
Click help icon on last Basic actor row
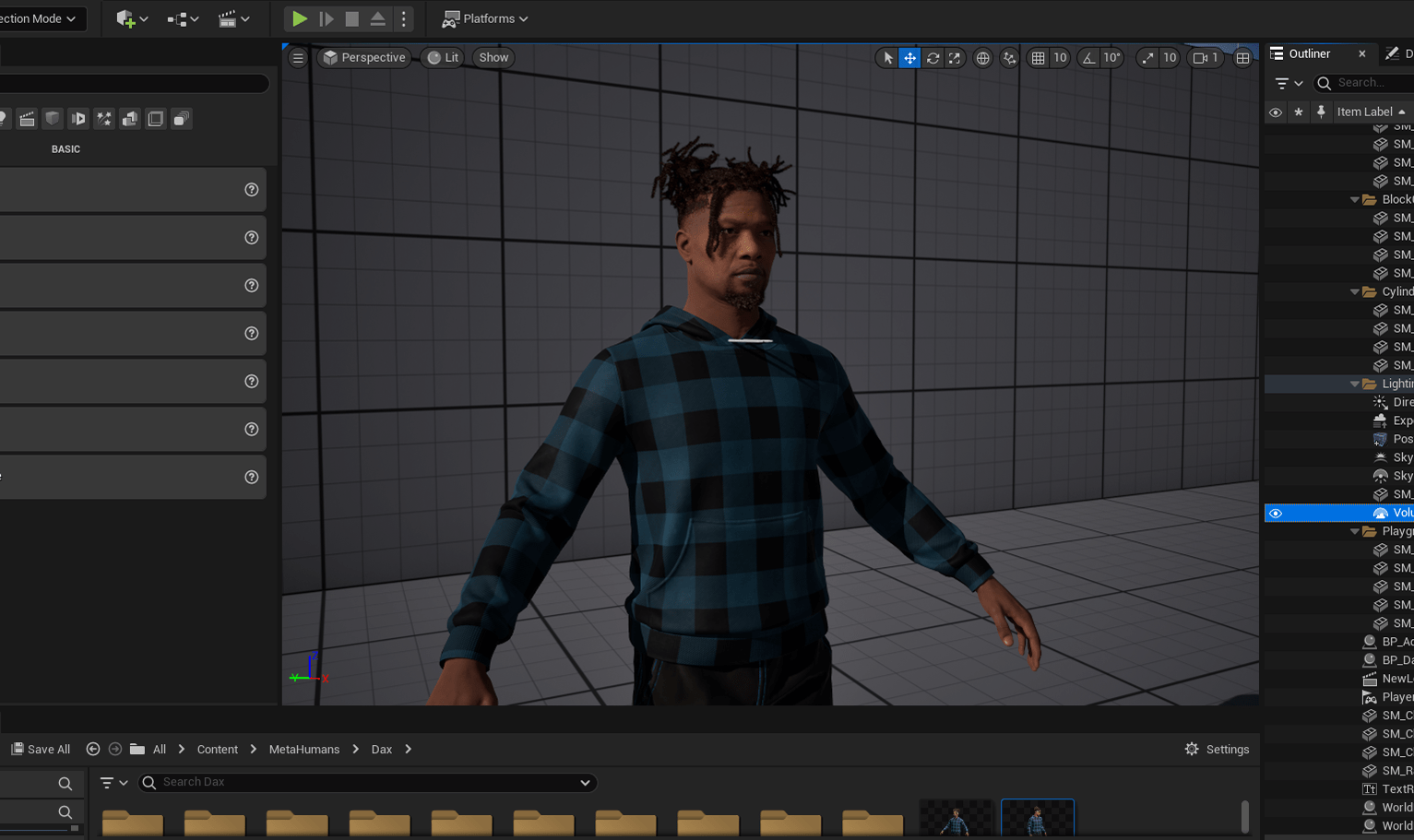(251, 478)
